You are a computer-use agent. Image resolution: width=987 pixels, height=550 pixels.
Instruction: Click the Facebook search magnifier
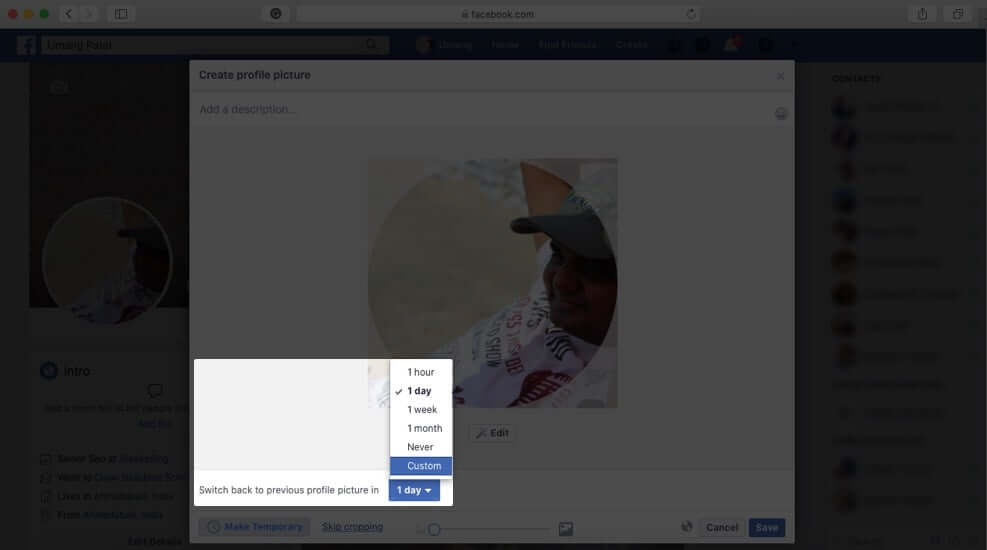tap(371, 44)
